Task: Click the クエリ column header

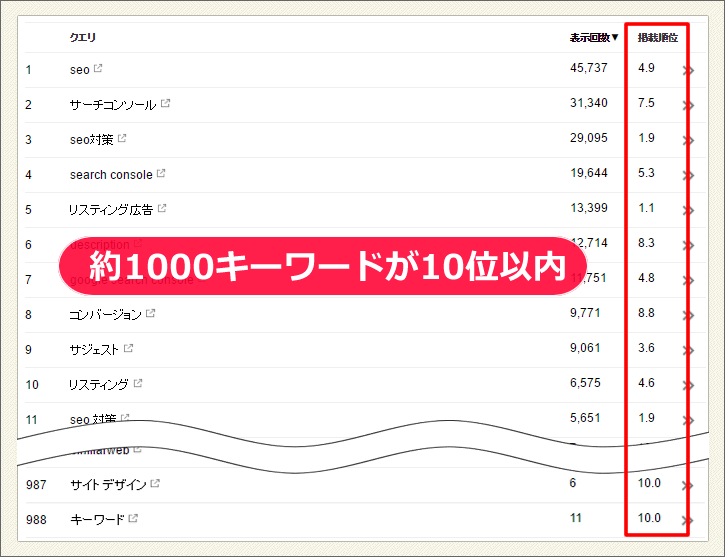Action: point(83,37)
